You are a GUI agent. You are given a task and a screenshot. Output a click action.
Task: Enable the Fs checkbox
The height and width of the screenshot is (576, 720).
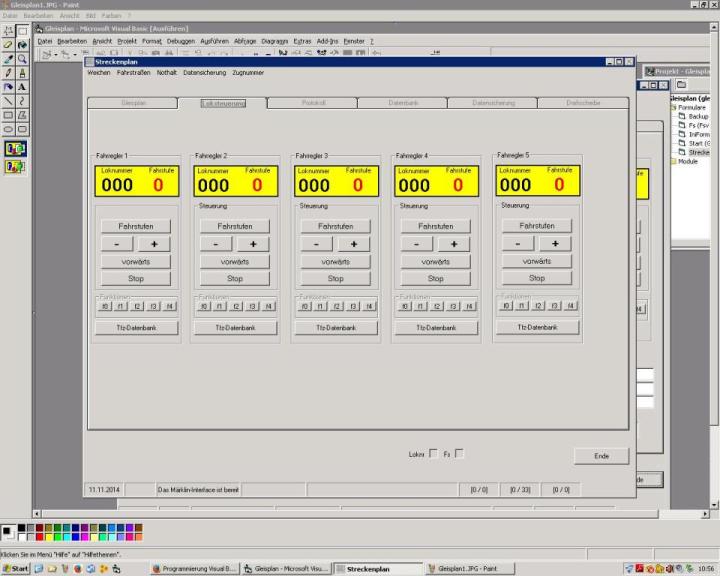click(459, 454)
